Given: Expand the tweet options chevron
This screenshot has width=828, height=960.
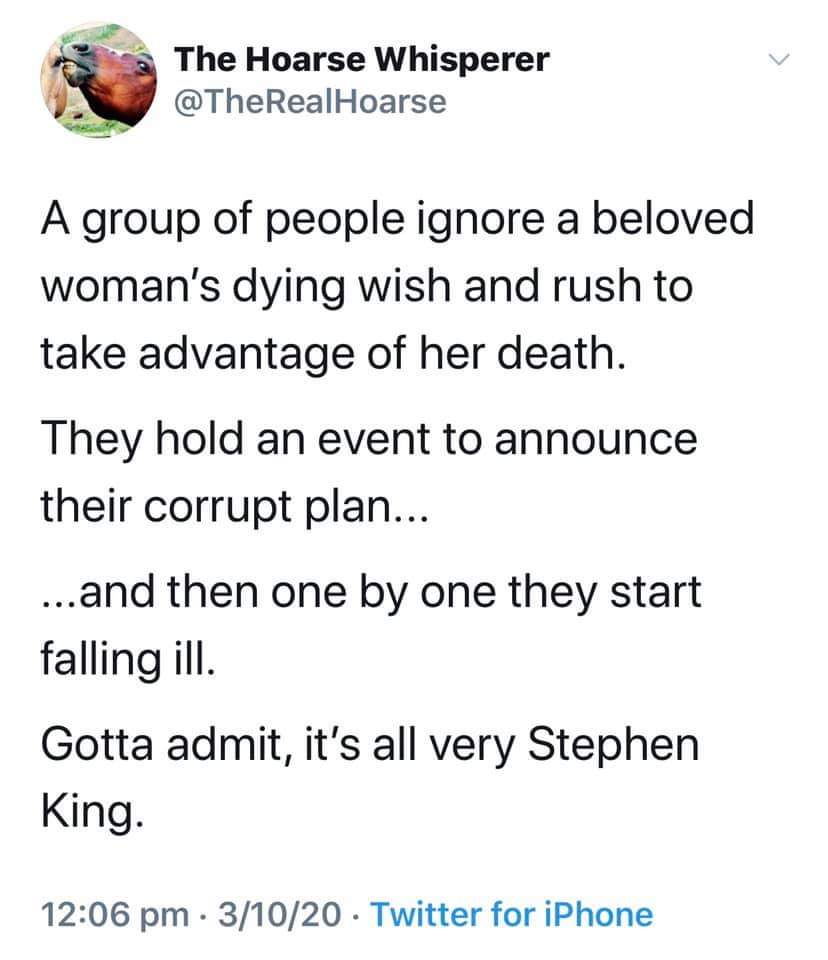Looking at the screenshot, I should (x=780, y=61).
